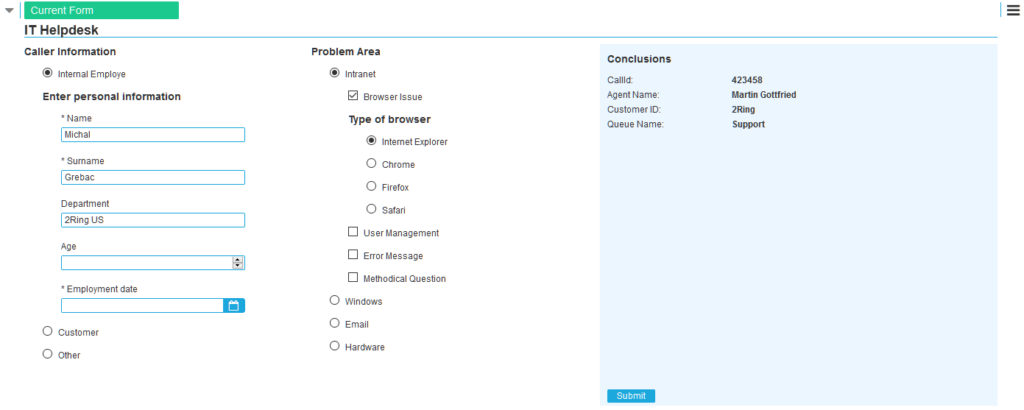Screen dimensions: 1024x410
Task: Select the Current Form tab
Action: pyautogui.click(x=101, y=11)
